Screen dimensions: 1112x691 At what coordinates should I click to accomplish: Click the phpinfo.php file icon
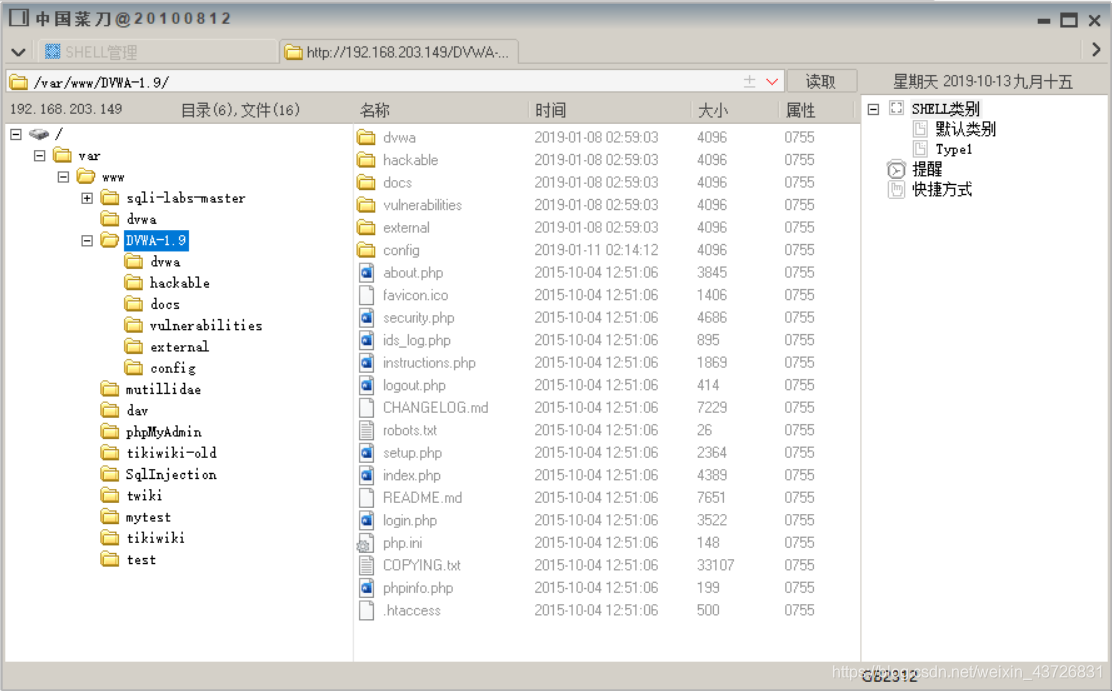tap(367, 588)
